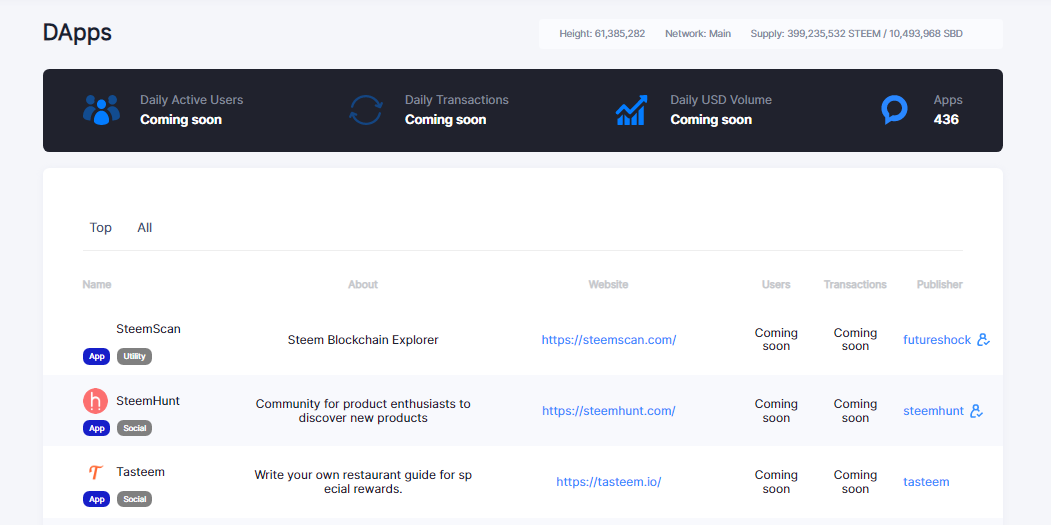Click the Apps count 436
The width and height of the screenshot is (1051, 525).
tap(946, 119)
